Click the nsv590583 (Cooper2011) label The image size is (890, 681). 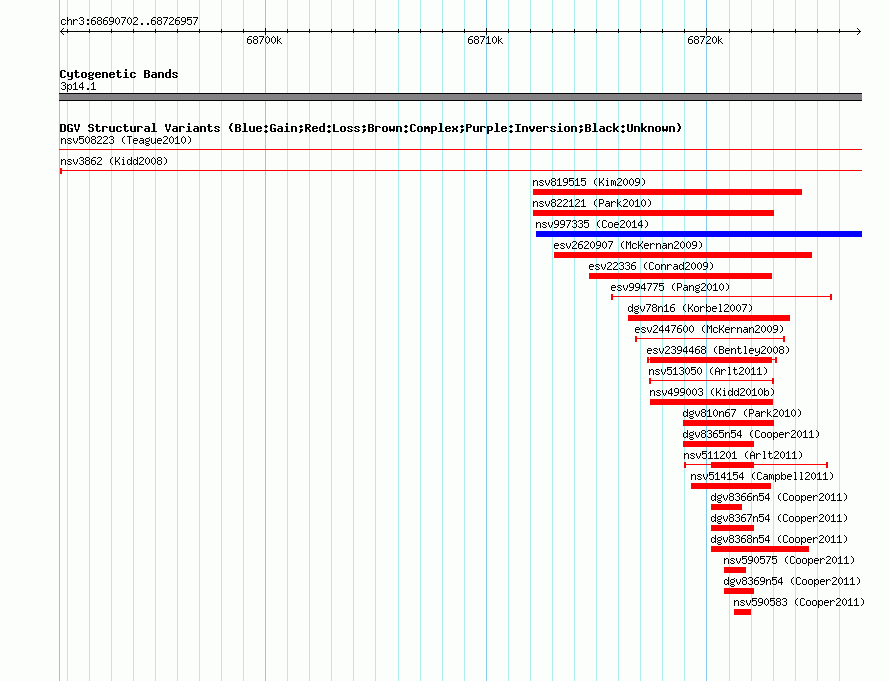[799, 602]
